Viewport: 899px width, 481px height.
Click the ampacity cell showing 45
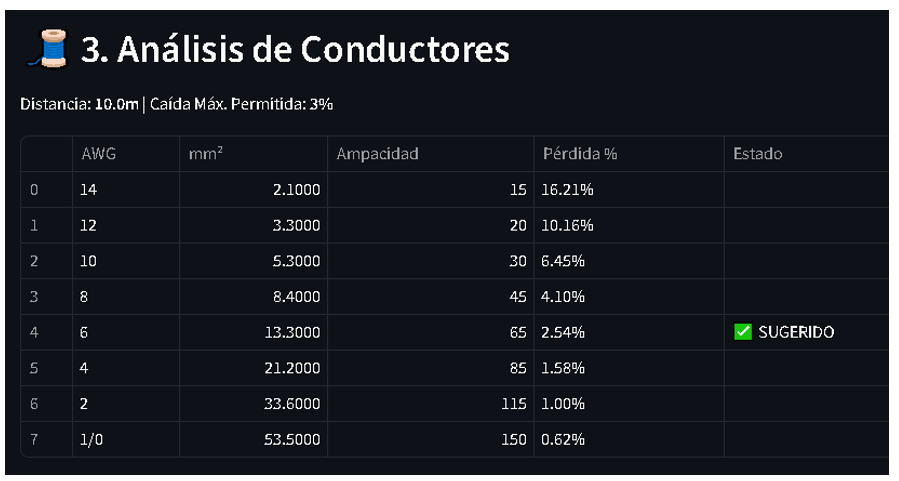click(518, 297)
